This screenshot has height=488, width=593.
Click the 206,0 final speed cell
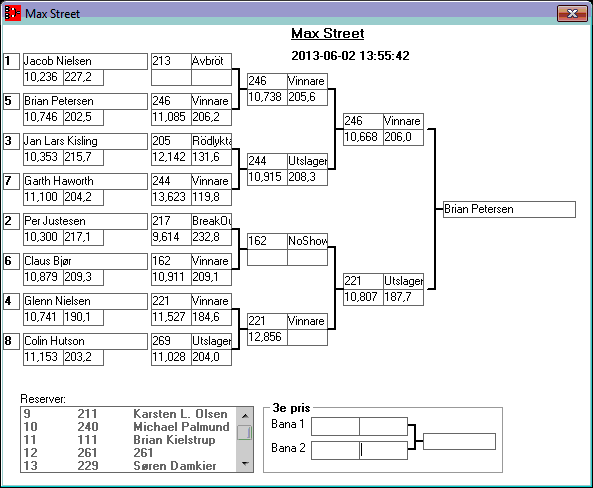(404, 137)
